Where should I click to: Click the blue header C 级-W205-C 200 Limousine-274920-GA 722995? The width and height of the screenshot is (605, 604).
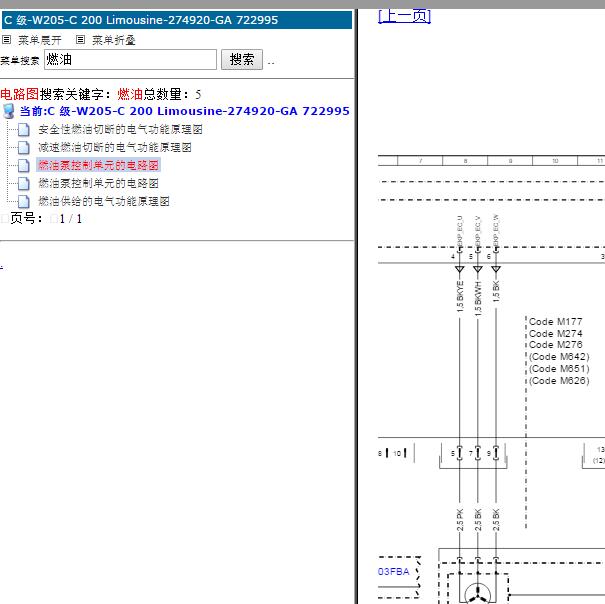(177, 20)
